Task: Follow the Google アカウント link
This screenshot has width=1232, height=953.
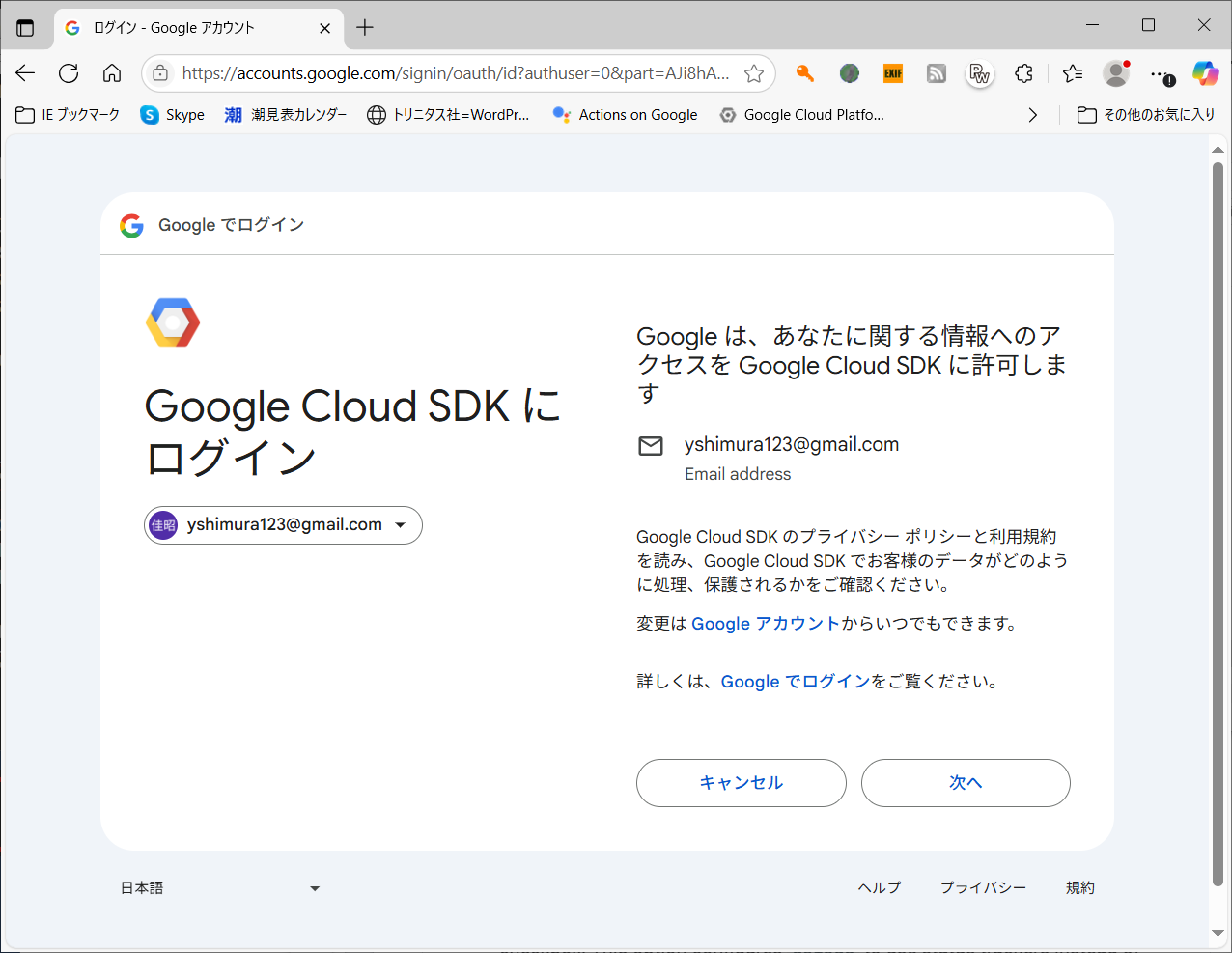Action: point(765,624)
